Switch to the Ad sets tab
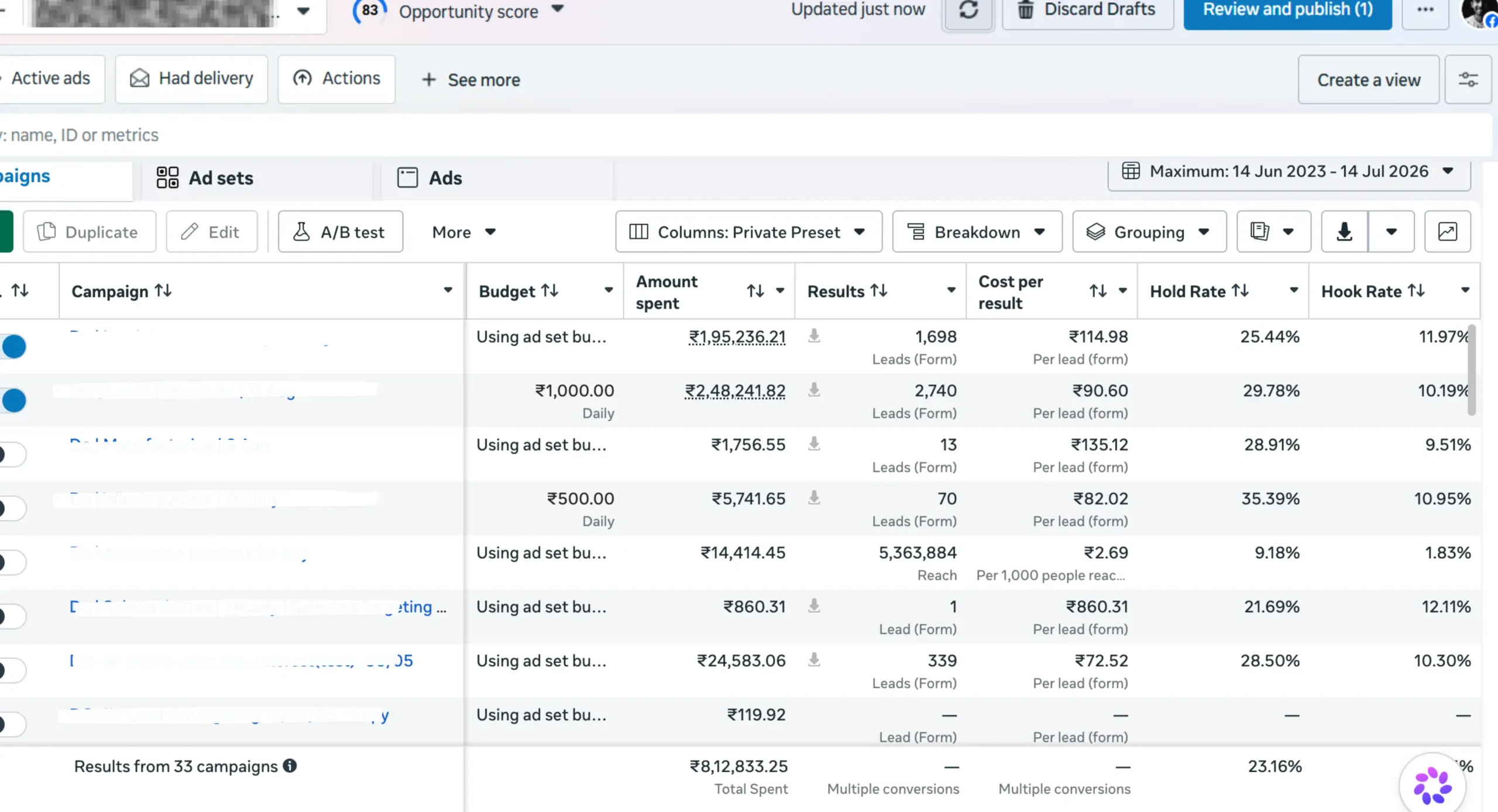 (x=205, y=178)
